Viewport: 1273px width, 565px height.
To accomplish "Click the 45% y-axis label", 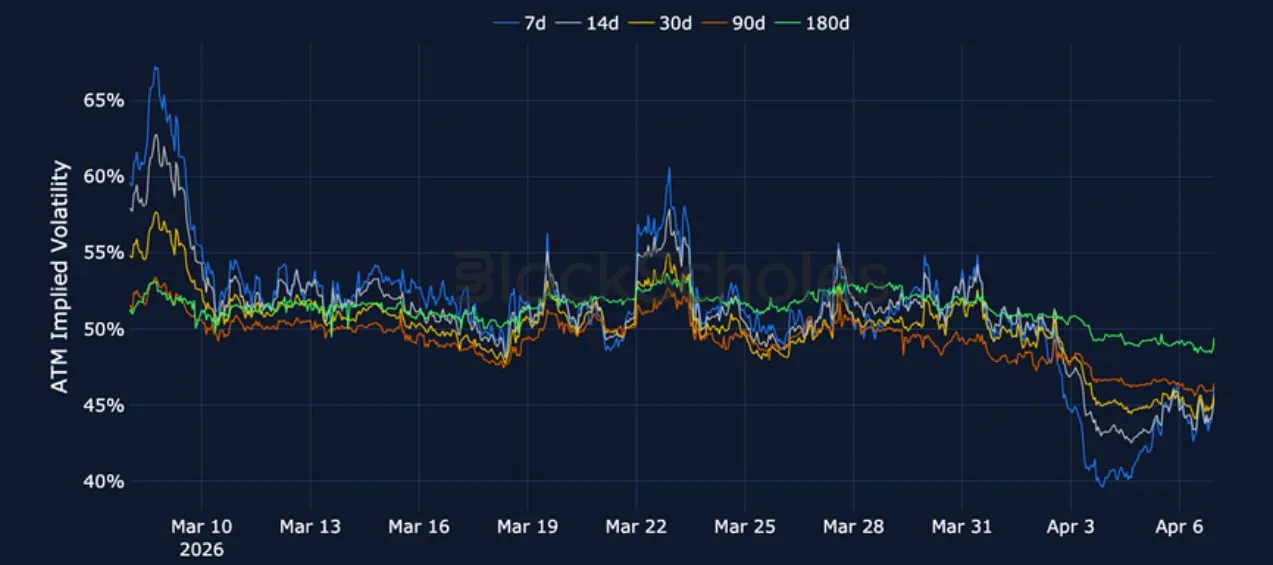I will [x=104, y=405].
